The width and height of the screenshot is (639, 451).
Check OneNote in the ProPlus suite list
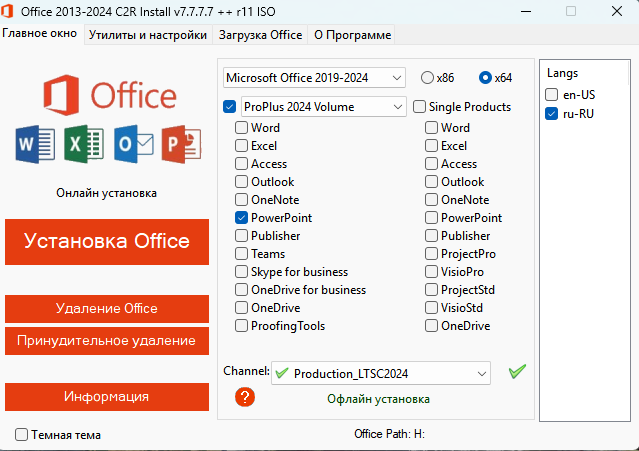click(241, 200)
